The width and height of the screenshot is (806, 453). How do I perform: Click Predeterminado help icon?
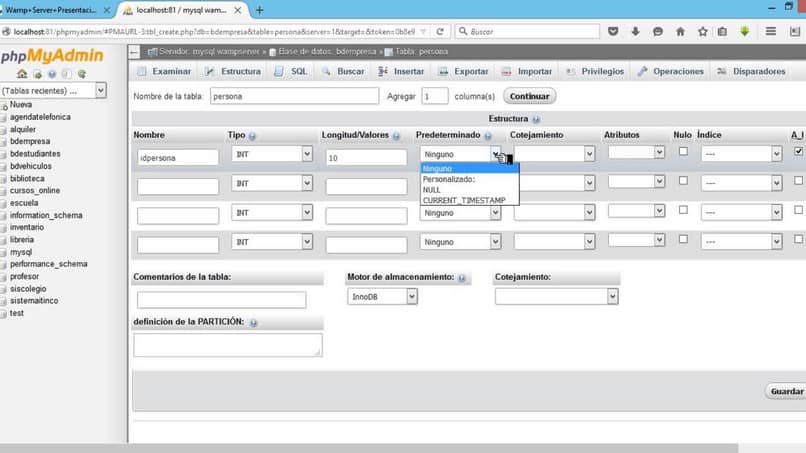(488, 136)
